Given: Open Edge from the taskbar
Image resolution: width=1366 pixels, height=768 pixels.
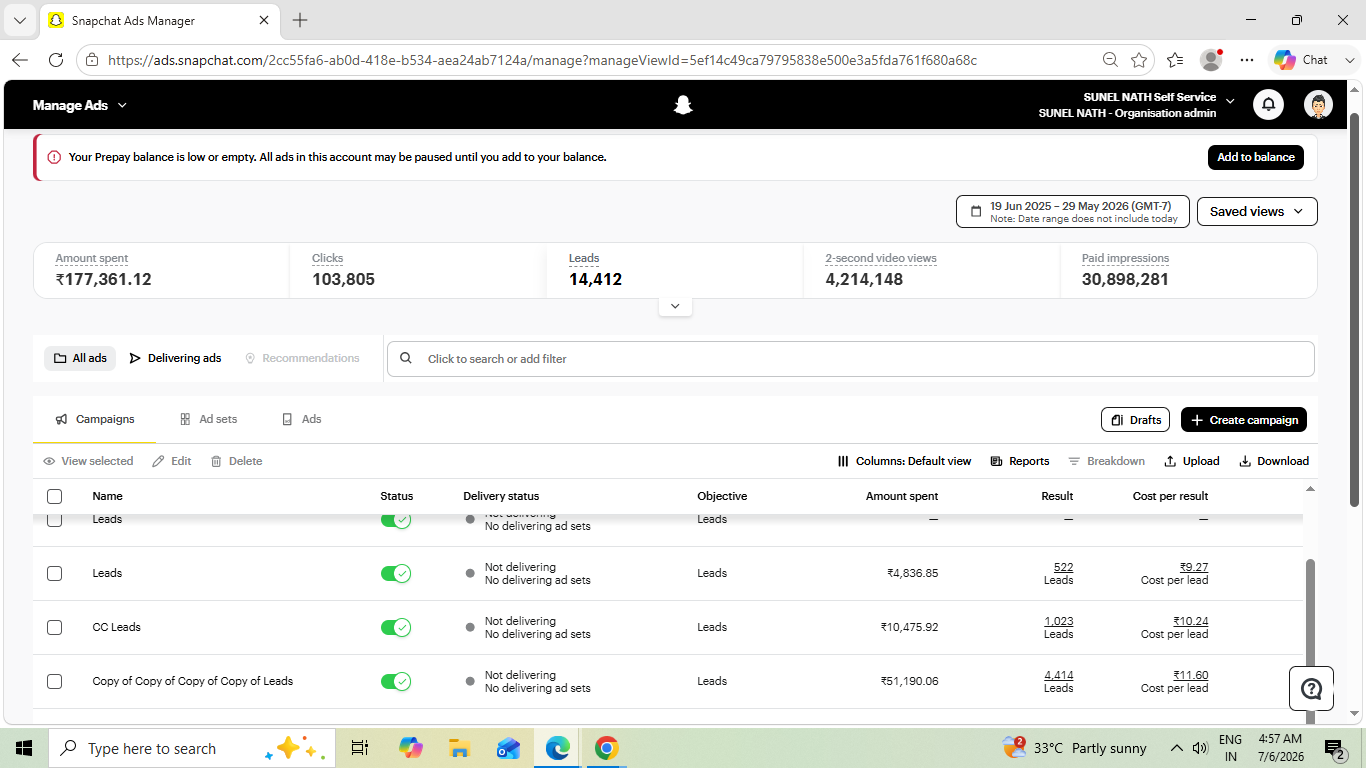Looking at the screenshot, I should [x=557, y=748].
